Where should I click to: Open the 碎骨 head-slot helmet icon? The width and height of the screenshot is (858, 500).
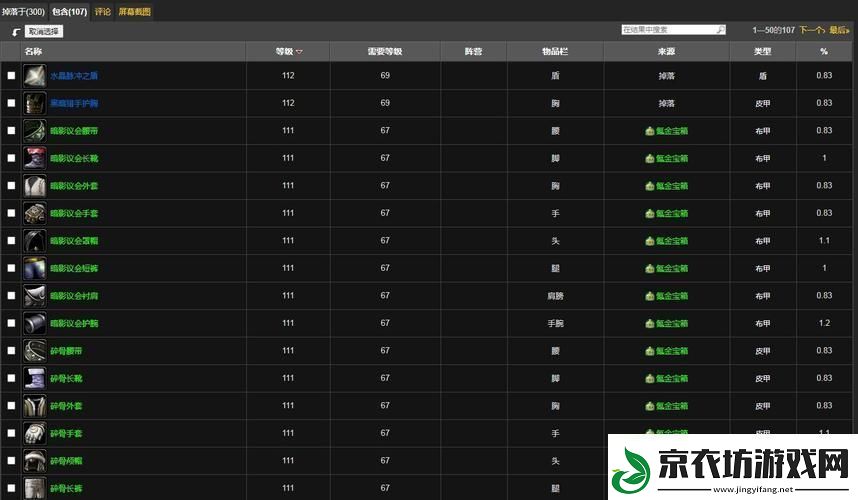point(34,461)
